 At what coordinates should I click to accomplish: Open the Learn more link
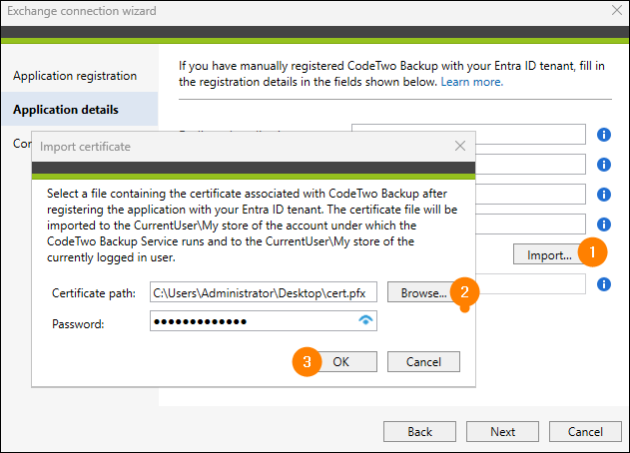coord(472,82)
